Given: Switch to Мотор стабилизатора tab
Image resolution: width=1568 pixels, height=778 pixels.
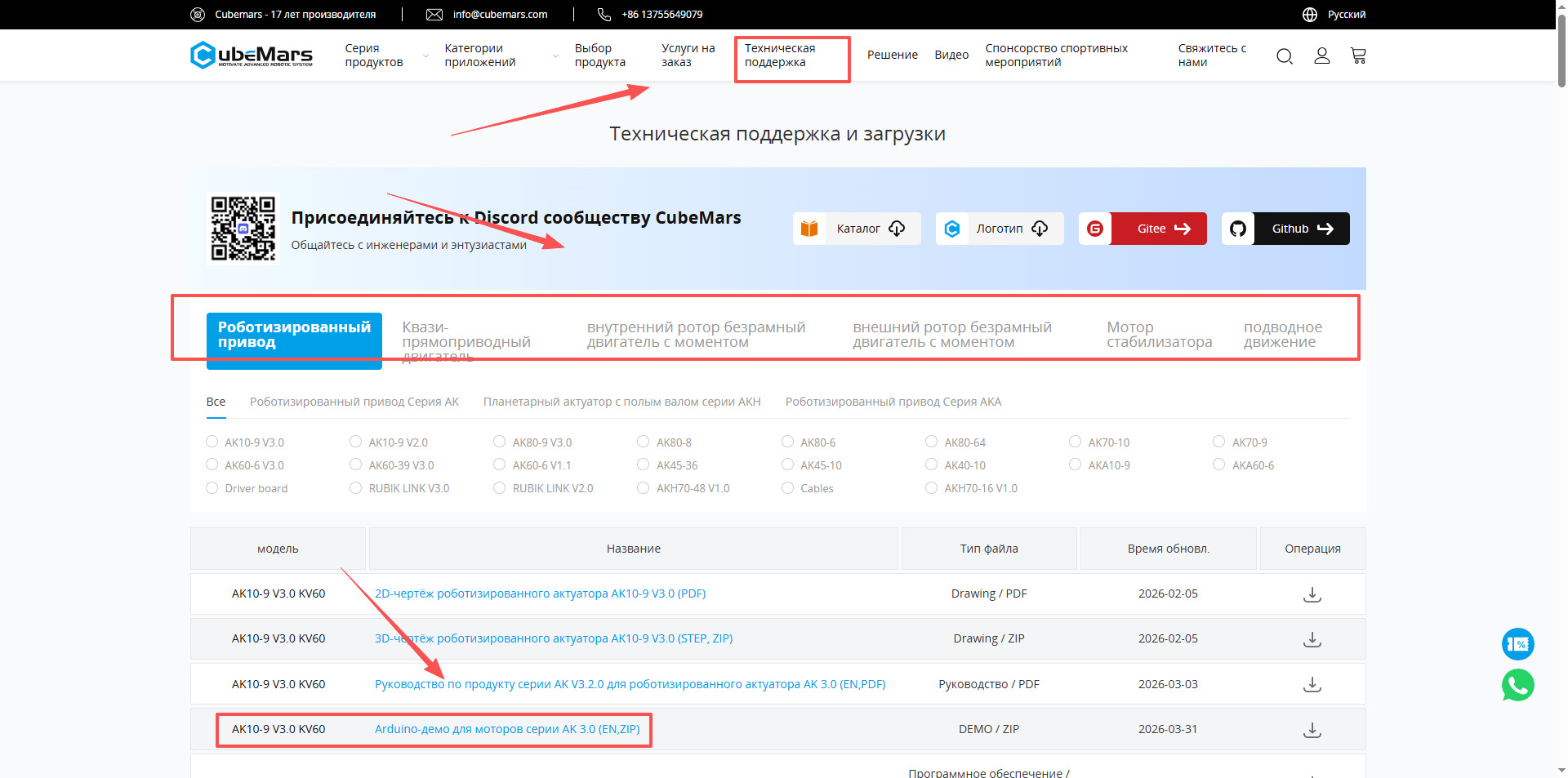Looking at the screenshot, I should coord(1159,335).
